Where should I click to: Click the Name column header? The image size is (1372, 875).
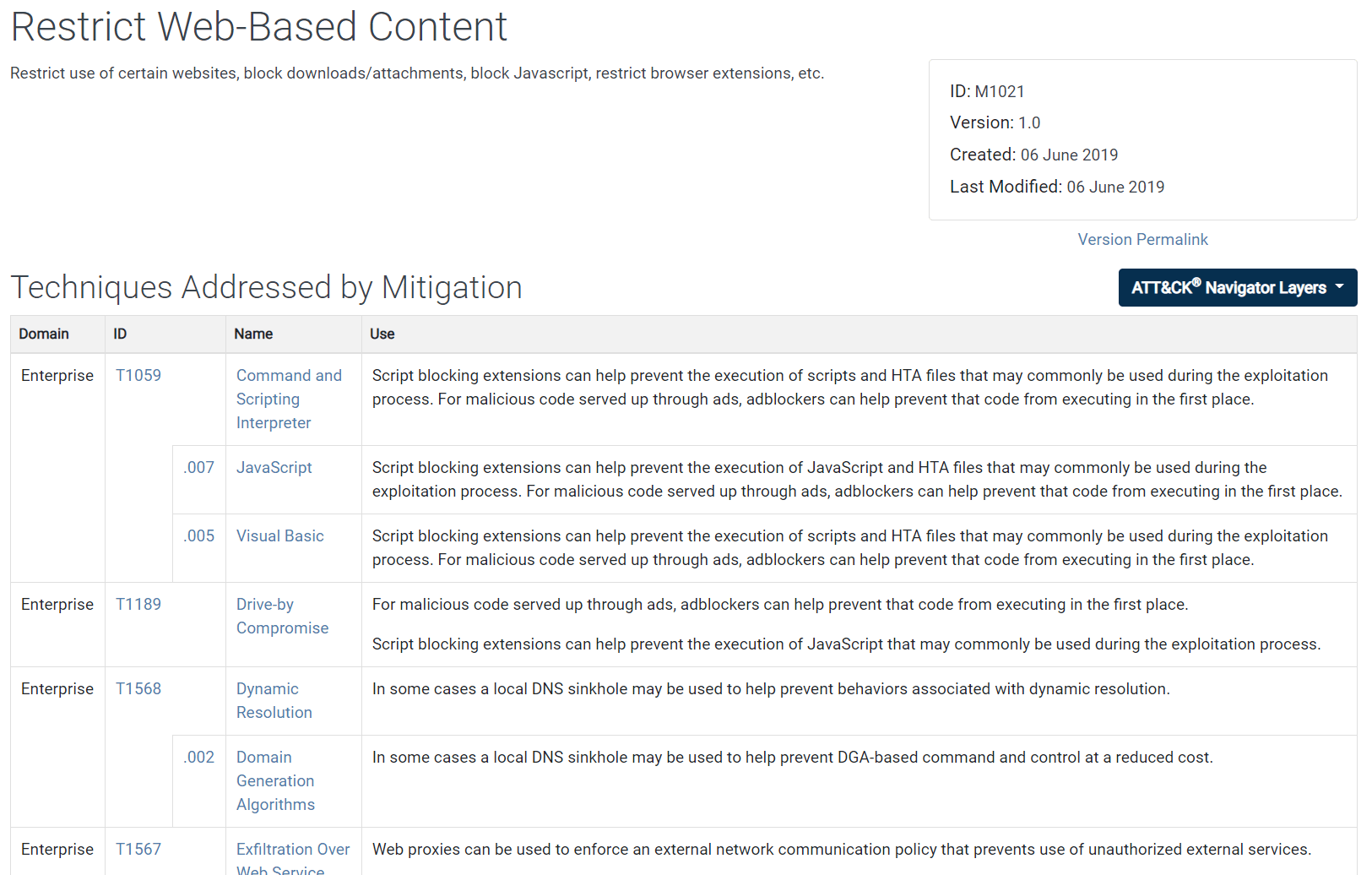coord(253,334)
